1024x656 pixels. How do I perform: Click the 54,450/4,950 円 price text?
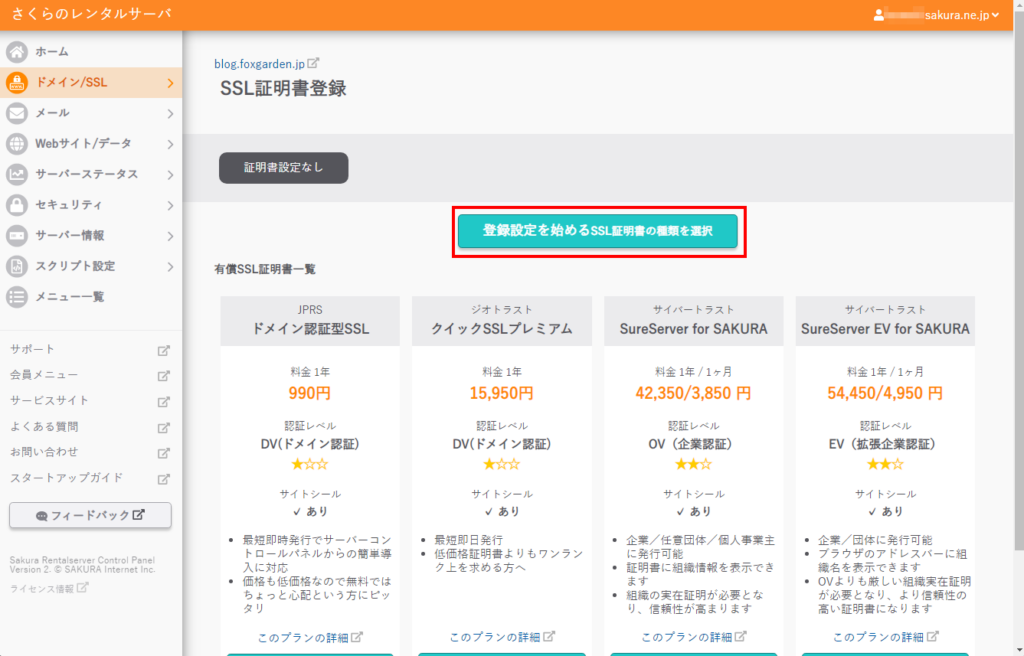[886, 393]
